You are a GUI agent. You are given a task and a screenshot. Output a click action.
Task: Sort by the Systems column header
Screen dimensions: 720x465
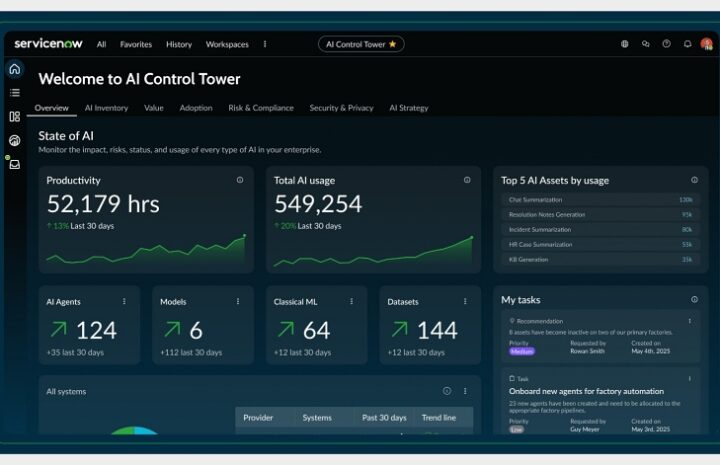(x=317, y=418)
